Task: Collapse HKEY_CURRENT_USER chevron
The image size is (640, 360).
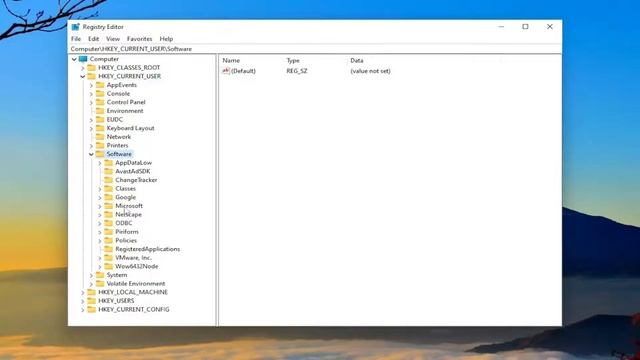Action: [x=83, y=76]
